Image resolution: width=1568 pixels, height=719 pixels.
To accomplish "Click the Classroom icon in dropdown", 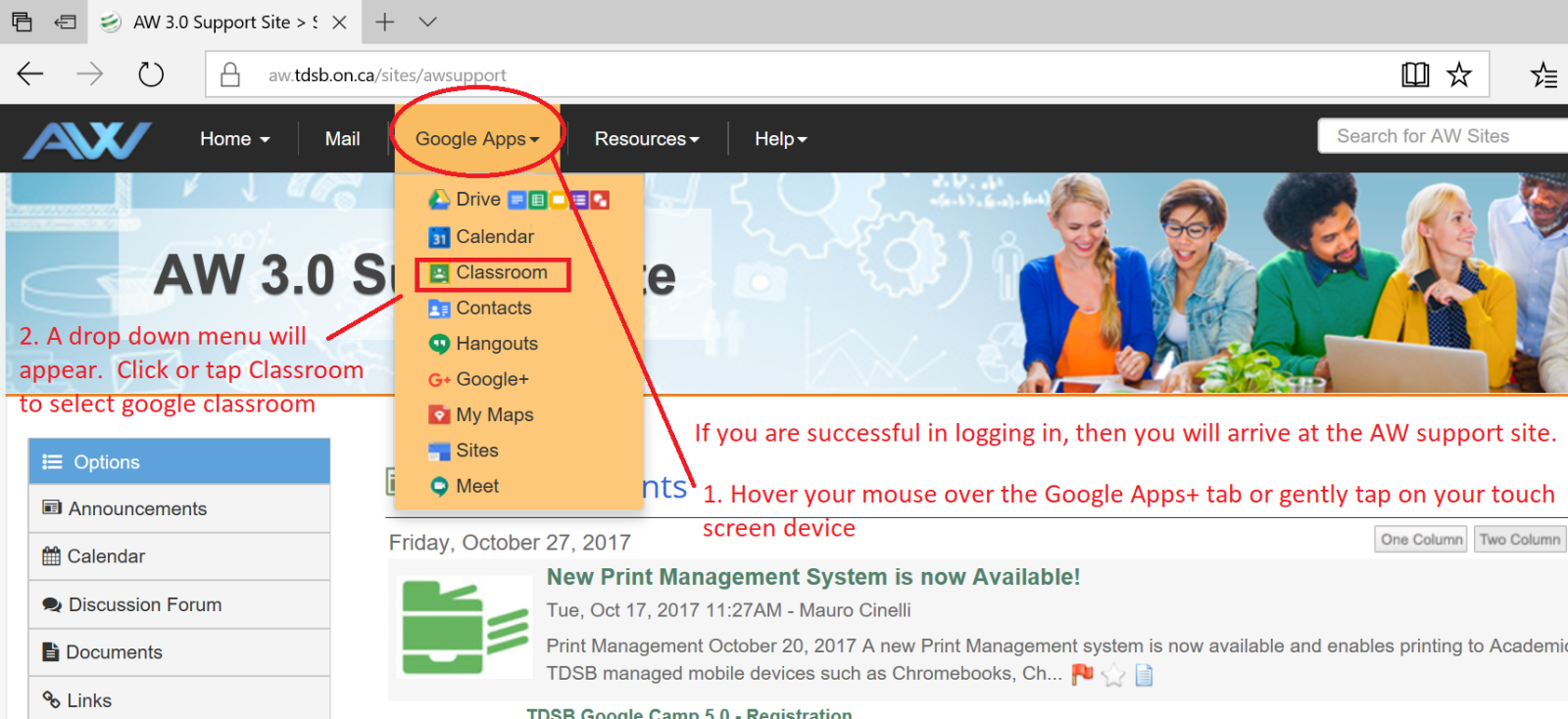I will click(x=439, y=273).
